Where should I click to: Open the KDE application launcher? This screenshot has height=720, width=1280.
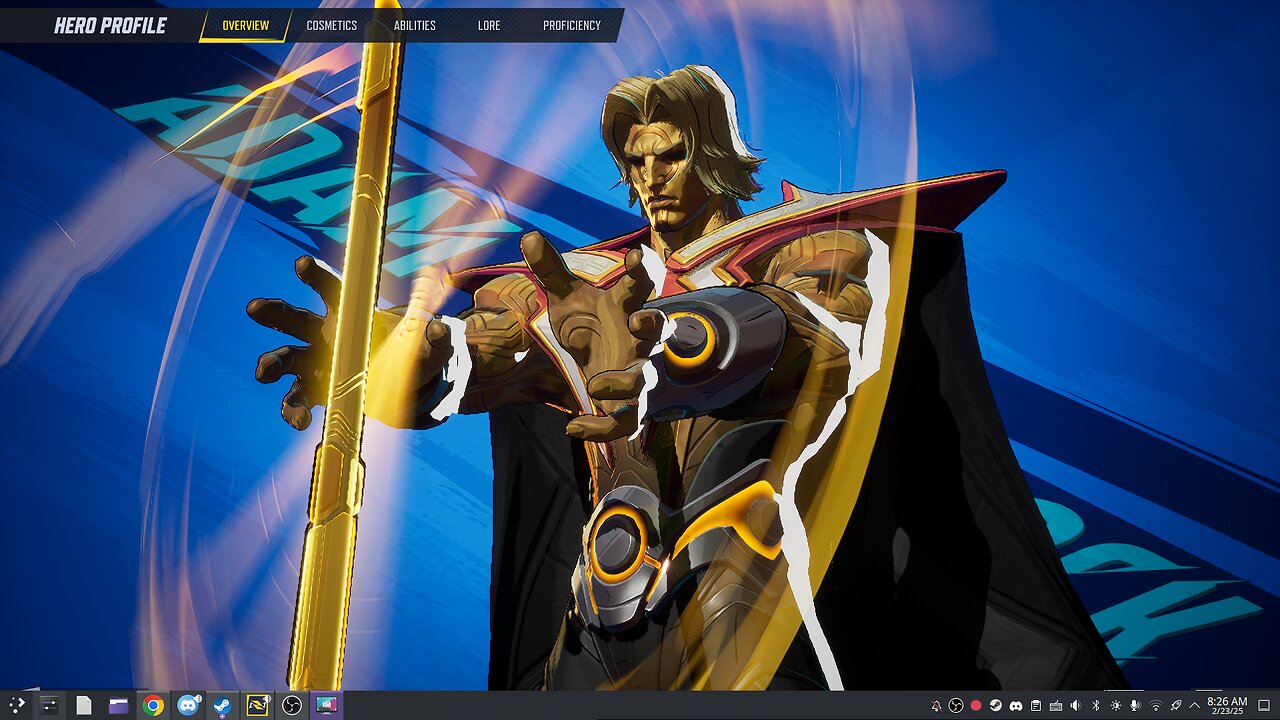[x=17, y=705]
